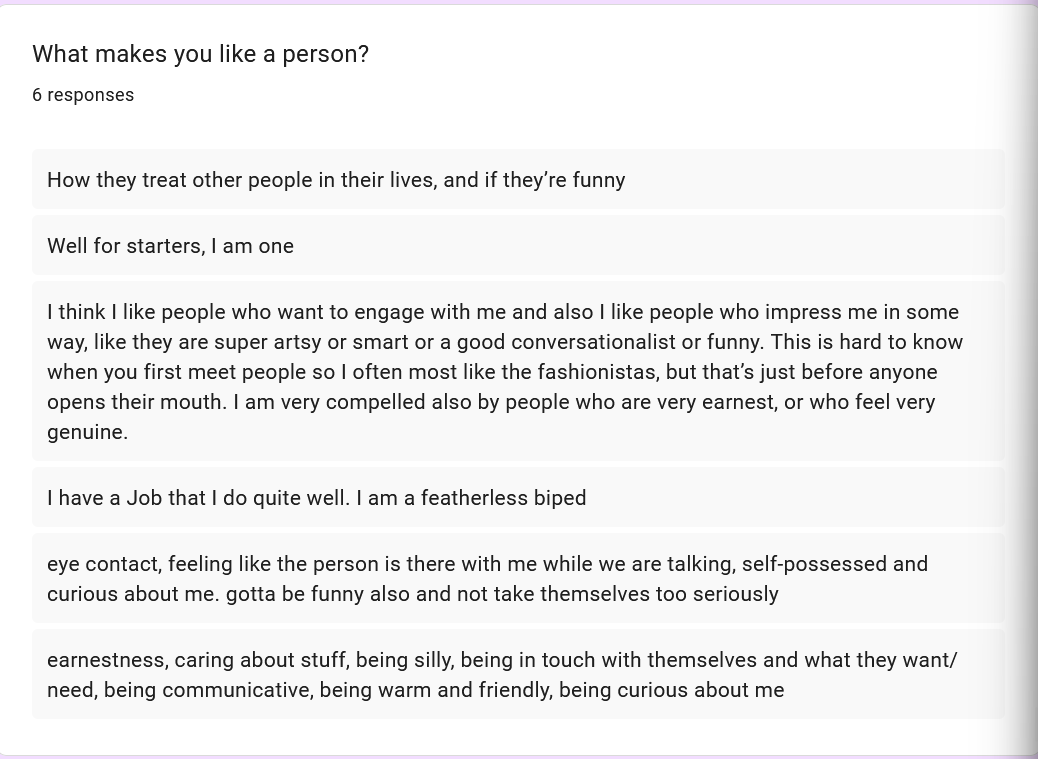The width and height of the screenshot is (1038, 759).
Task: Click the 'What makes you like a person?' heading
Action: pos(200,54)
